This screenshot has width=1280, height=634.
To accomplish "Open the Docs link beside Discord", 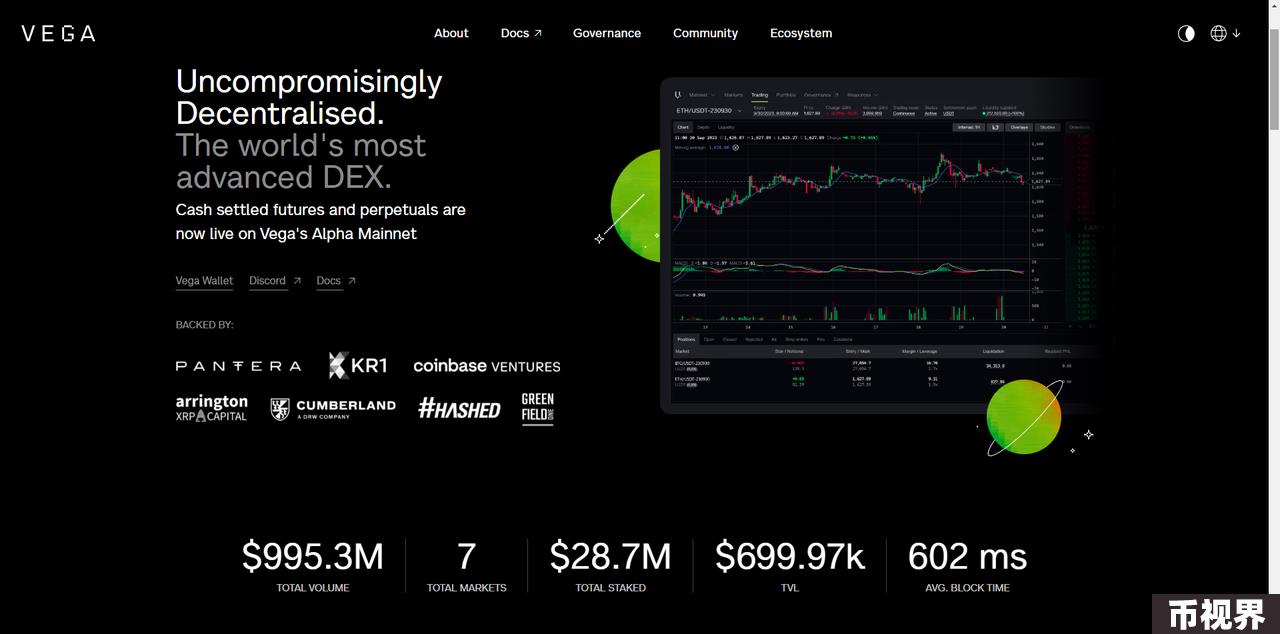I will coord(336,281).
